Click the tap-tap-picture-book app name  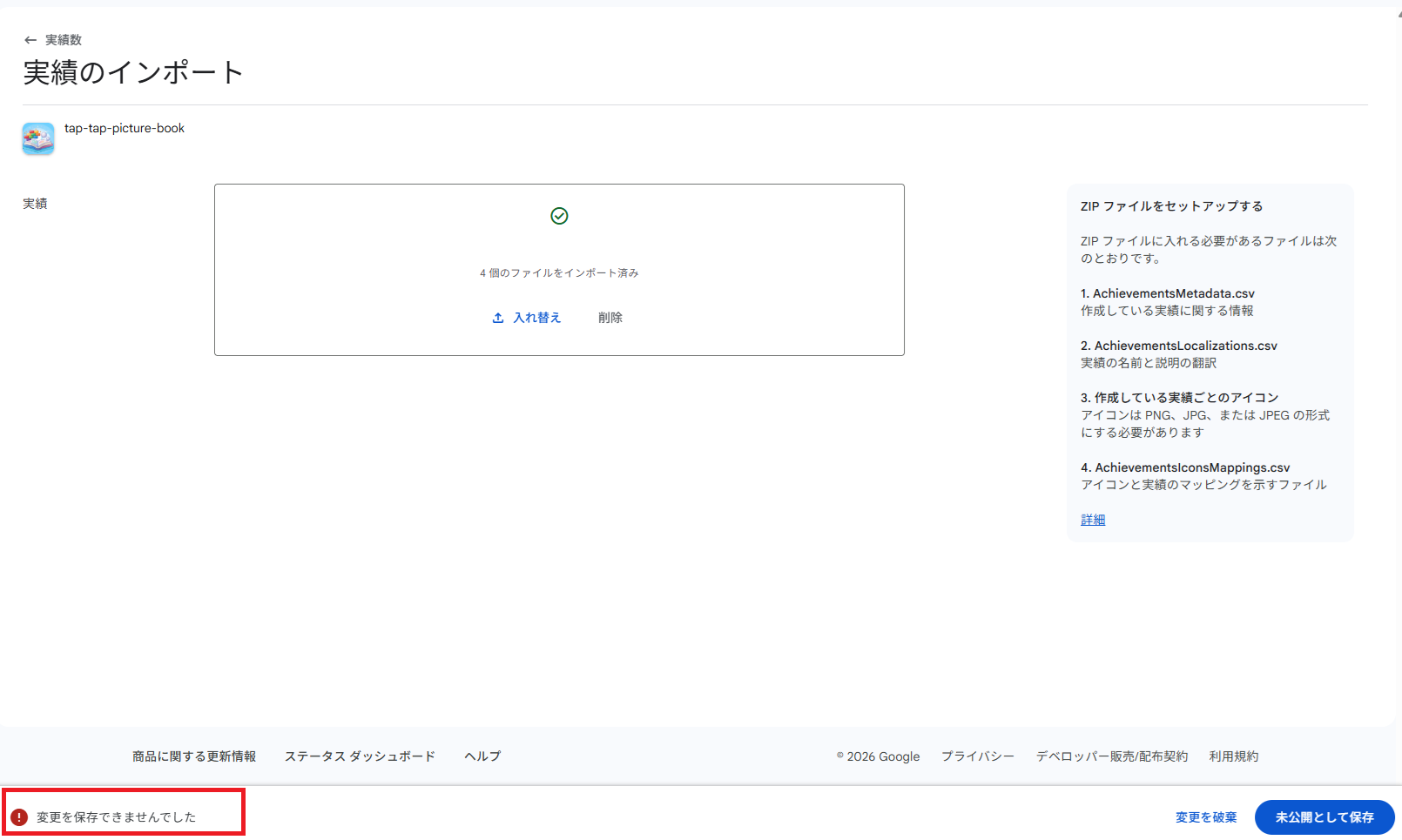125,128
